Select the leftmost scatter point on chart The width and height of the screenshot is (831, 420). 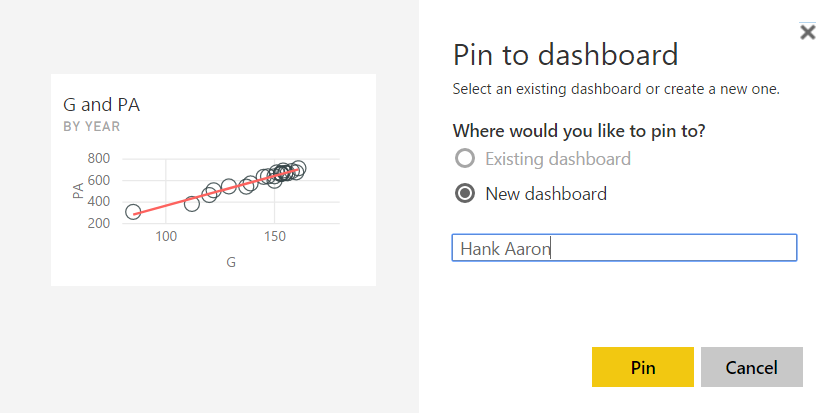(133, 212)
